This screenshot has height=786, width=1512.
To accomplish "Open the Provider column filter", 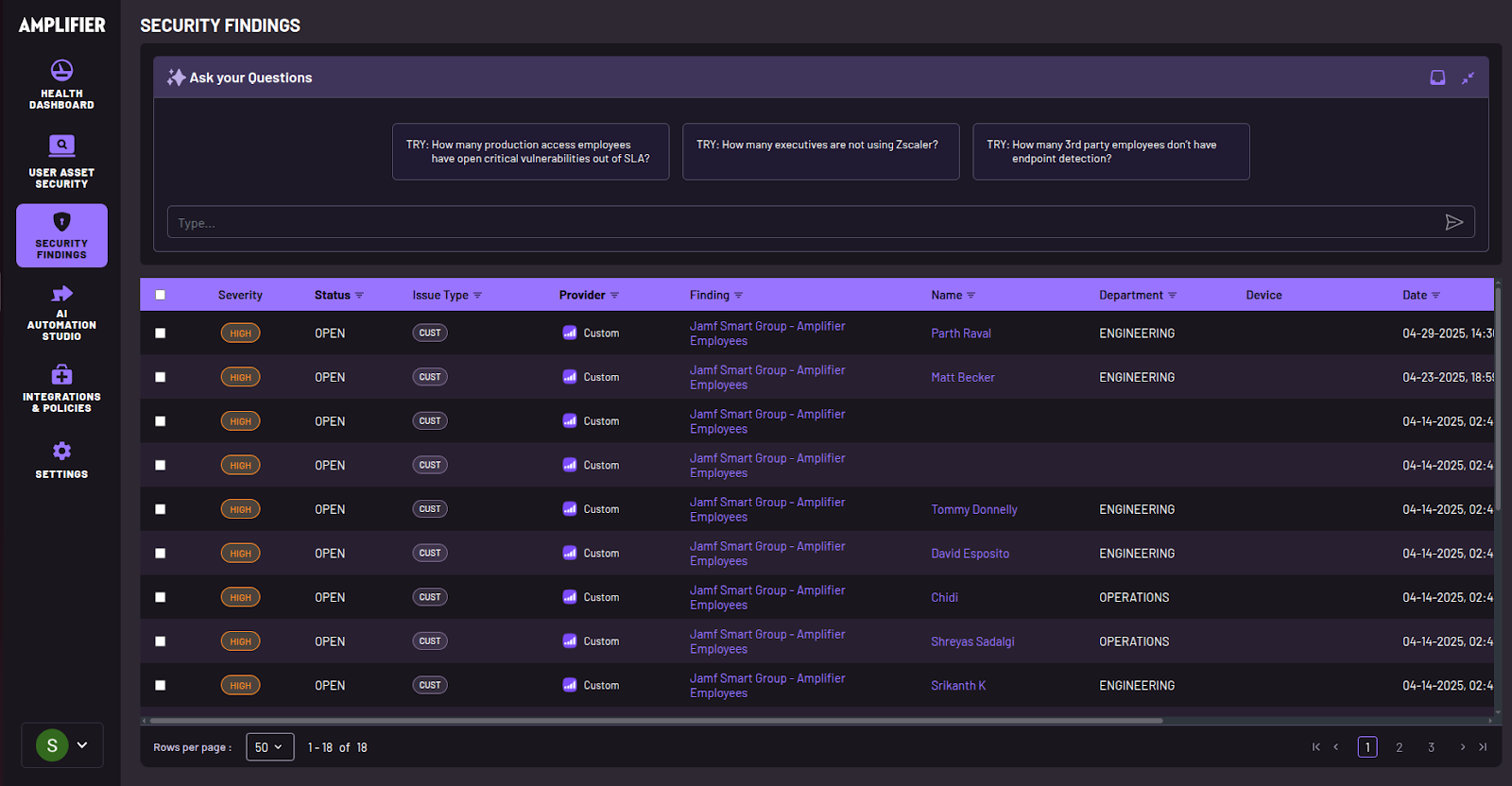I will [614, 296].
